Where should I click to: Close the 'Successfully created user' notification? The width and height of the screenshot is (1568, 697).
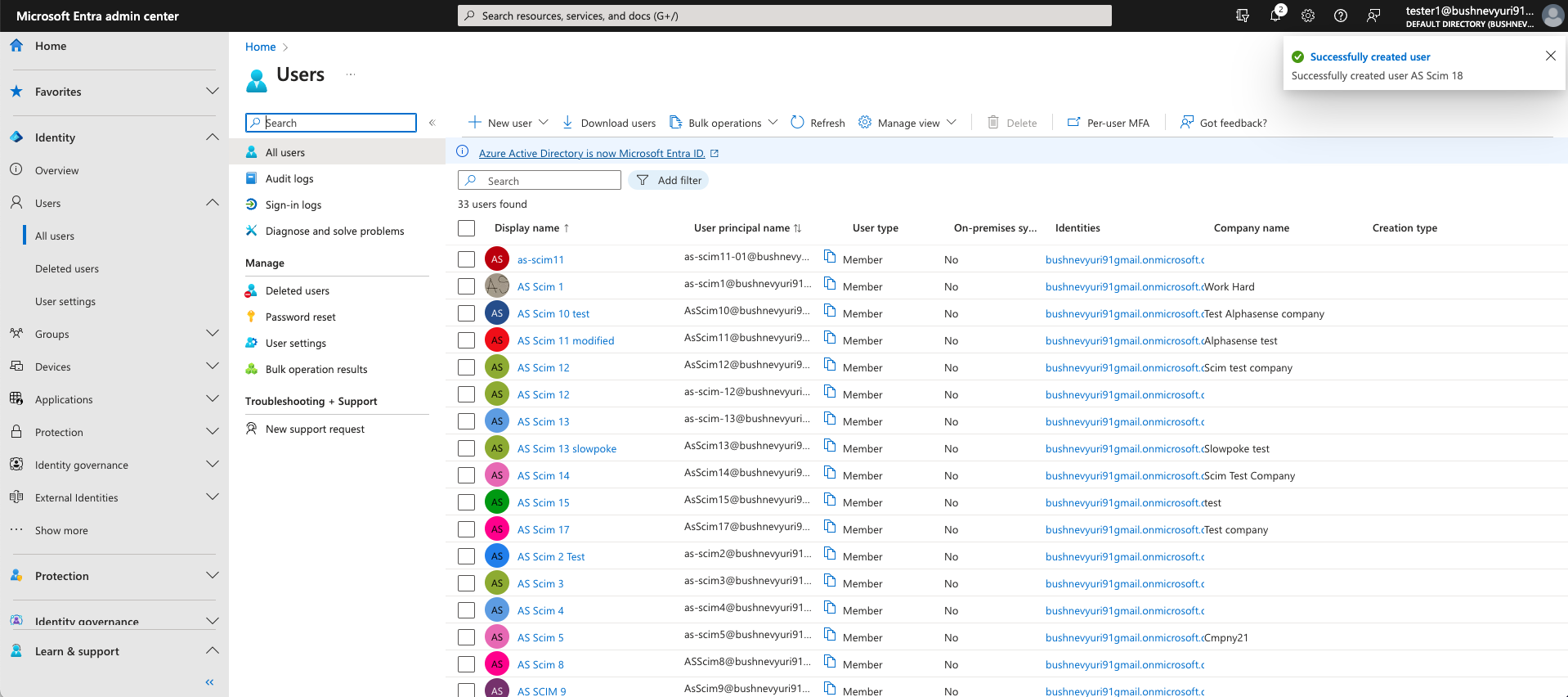[x=1551, y=56]
